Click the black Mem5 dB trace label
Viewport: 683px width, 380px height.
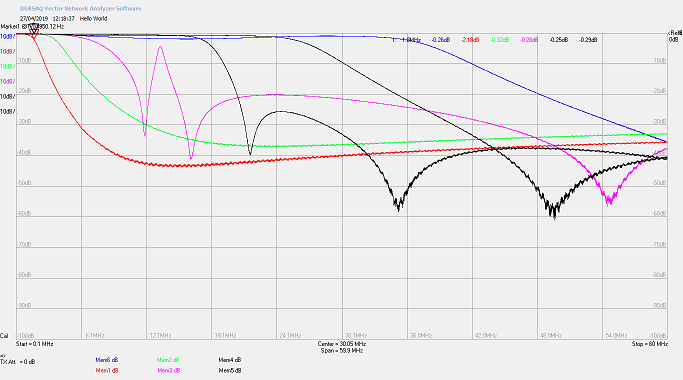(x=230, y=370)
